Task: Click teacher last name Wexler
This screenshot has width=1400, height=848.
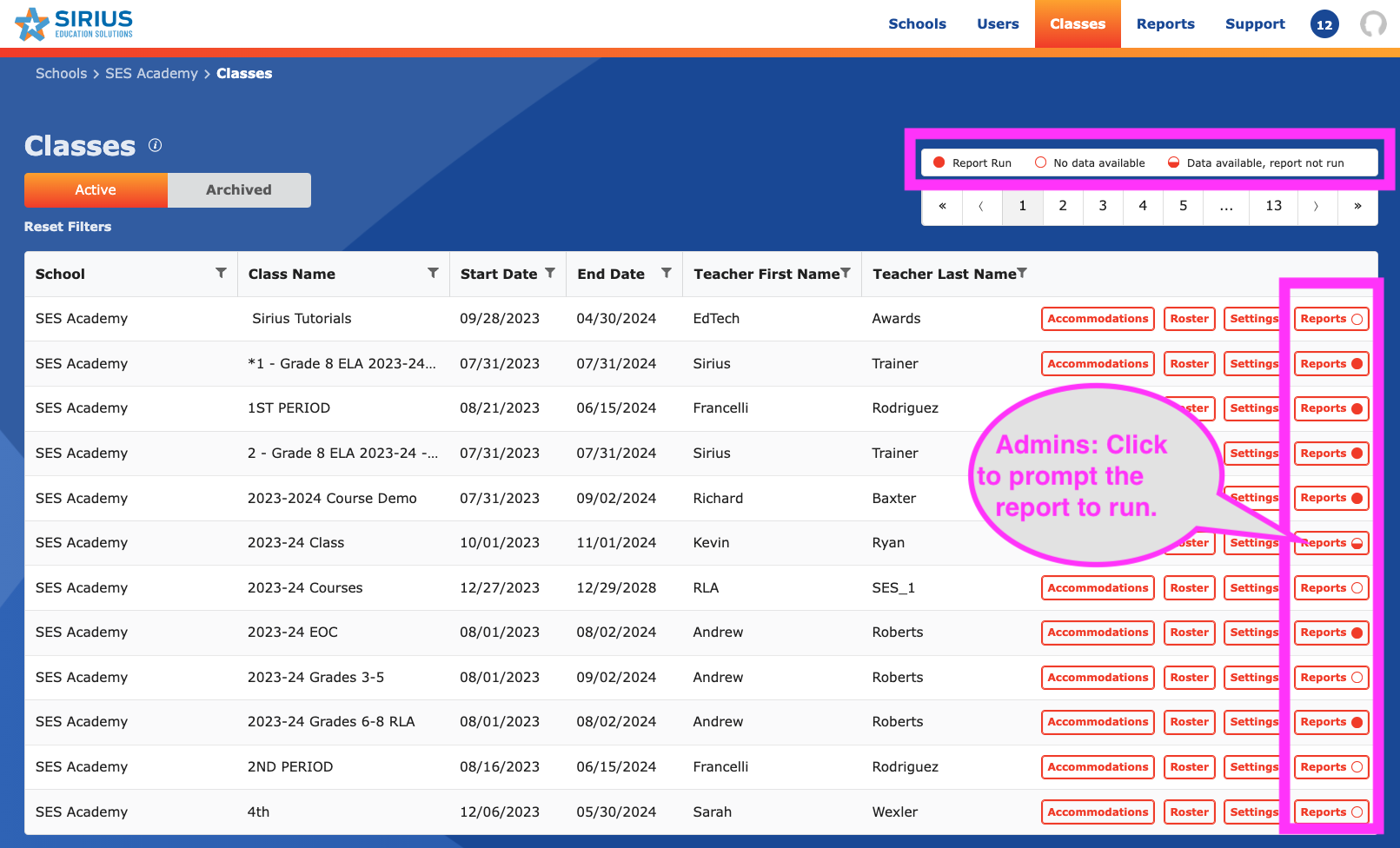Action: coord(895,812)
